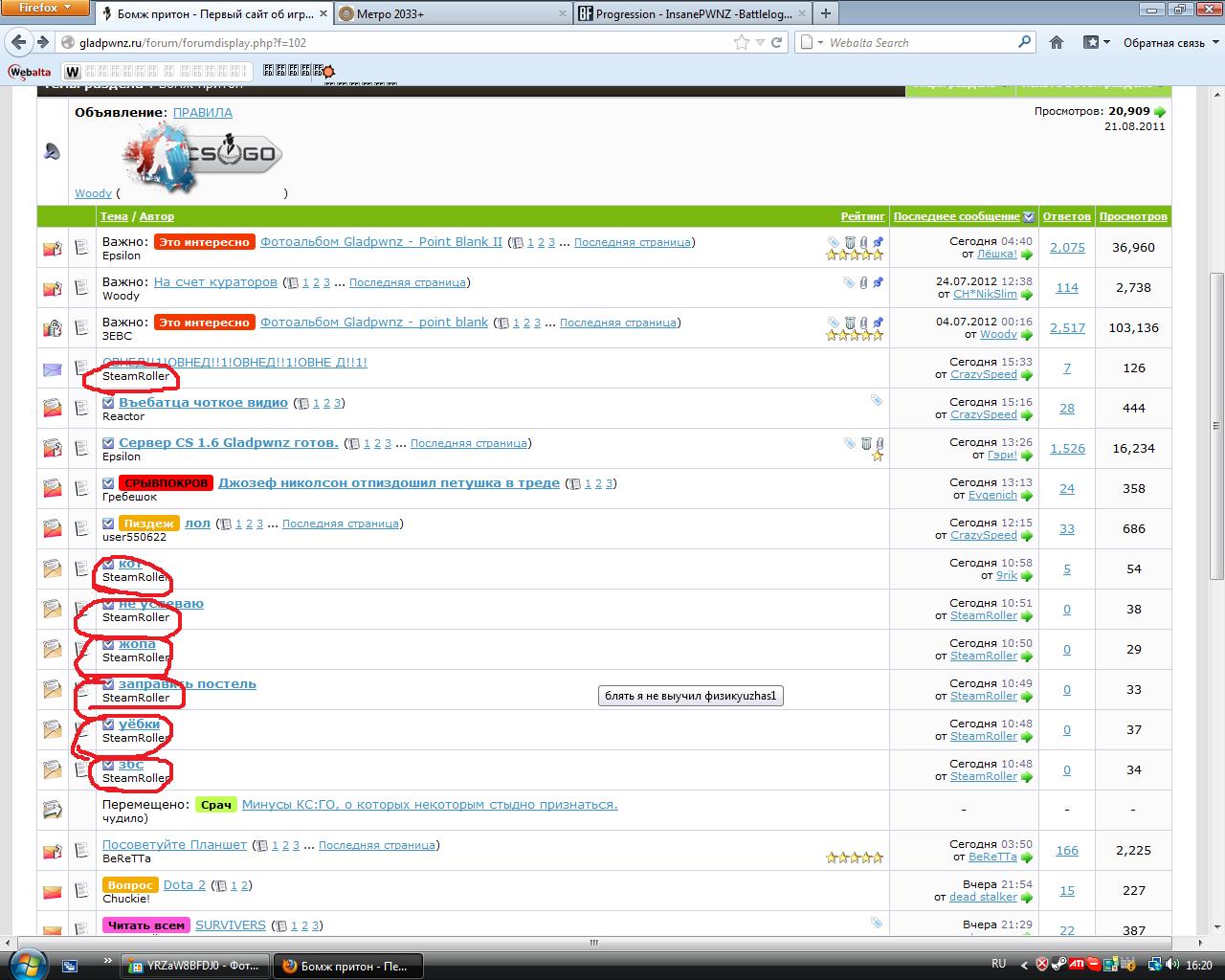Open the ПРАВИЛА announcement link

point(202,112)
